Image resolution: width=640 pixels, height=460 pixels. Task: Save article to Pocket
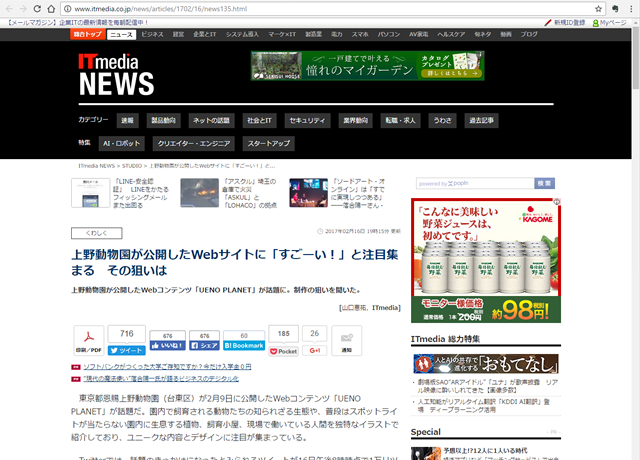(x=284, y=351)
